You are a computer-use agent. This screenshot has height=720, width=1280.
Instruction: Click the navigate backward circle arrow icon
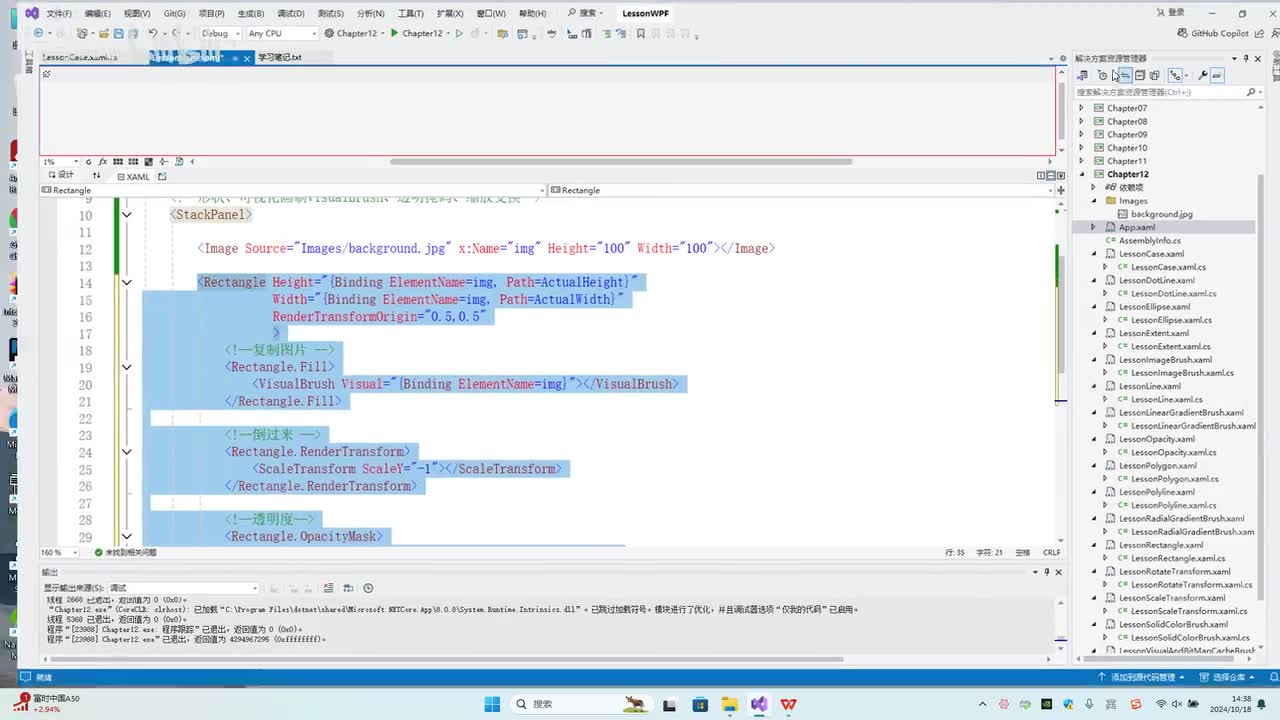(x=39, y=33)
